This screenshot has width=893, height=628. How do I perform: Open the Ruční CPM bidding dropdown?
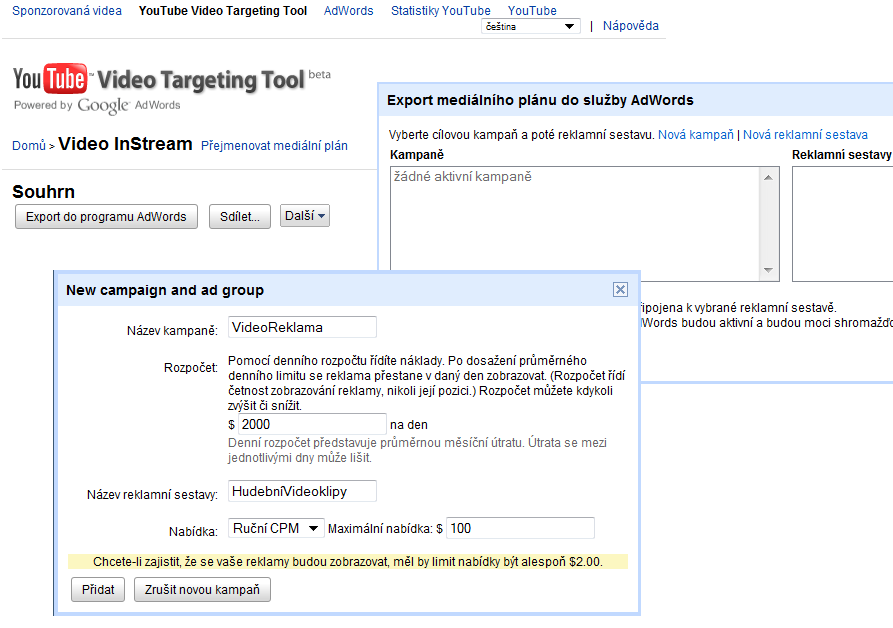click(x=276, y=528)
